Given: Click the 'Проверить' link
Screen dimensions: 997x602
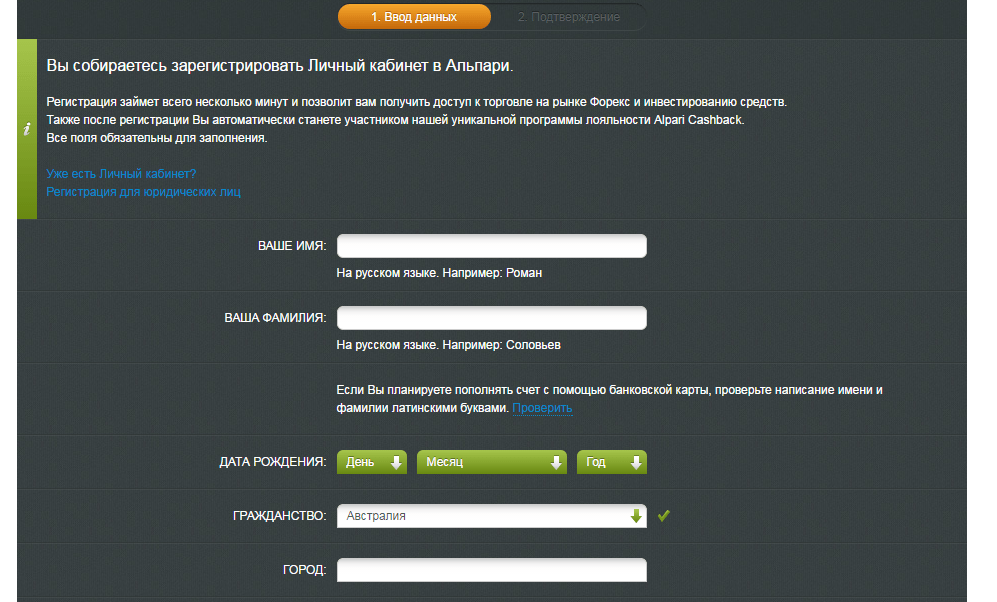Looking at the screenshot, I should [542, 407].
